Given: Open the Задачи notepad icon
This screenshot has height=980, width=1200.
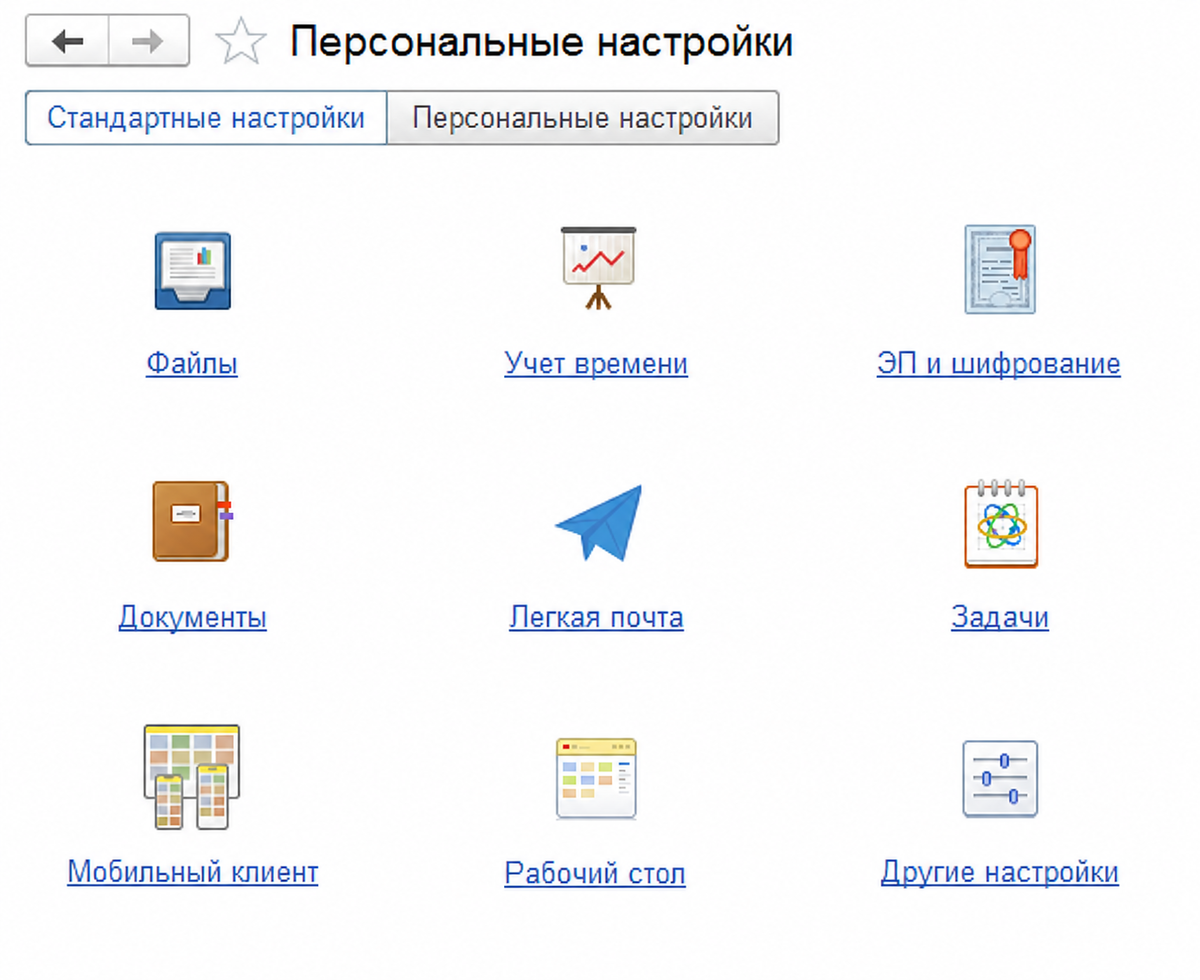Looking at the screenshot, I should [1000, 523].
